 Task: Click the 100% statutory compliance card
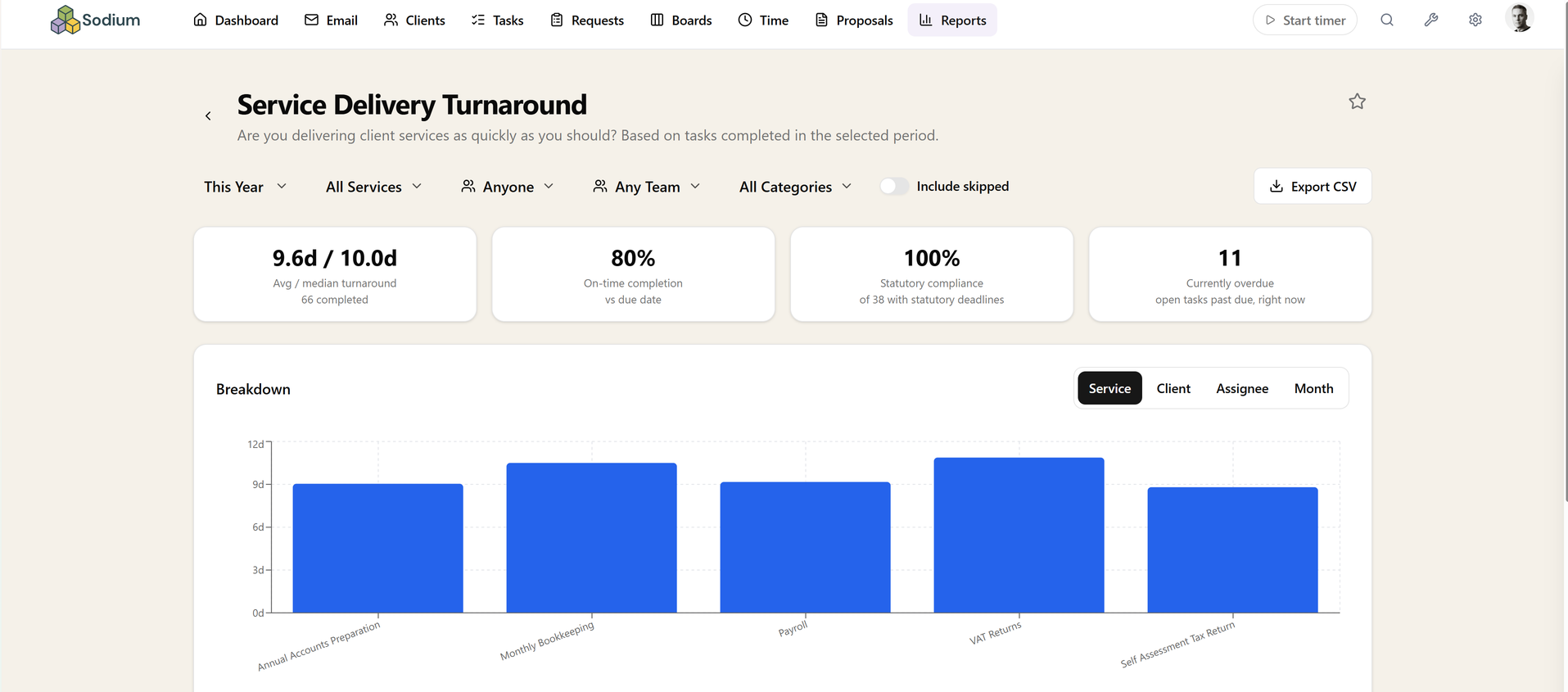[932, 274]
